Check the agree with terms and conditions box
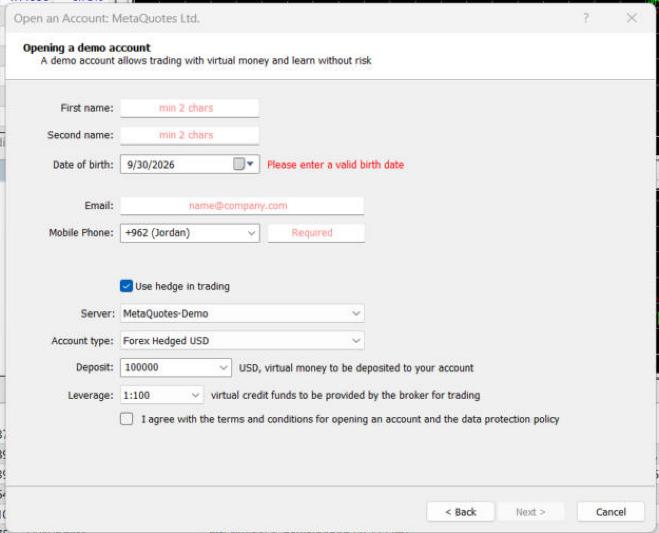 click(x=127, y=419)
